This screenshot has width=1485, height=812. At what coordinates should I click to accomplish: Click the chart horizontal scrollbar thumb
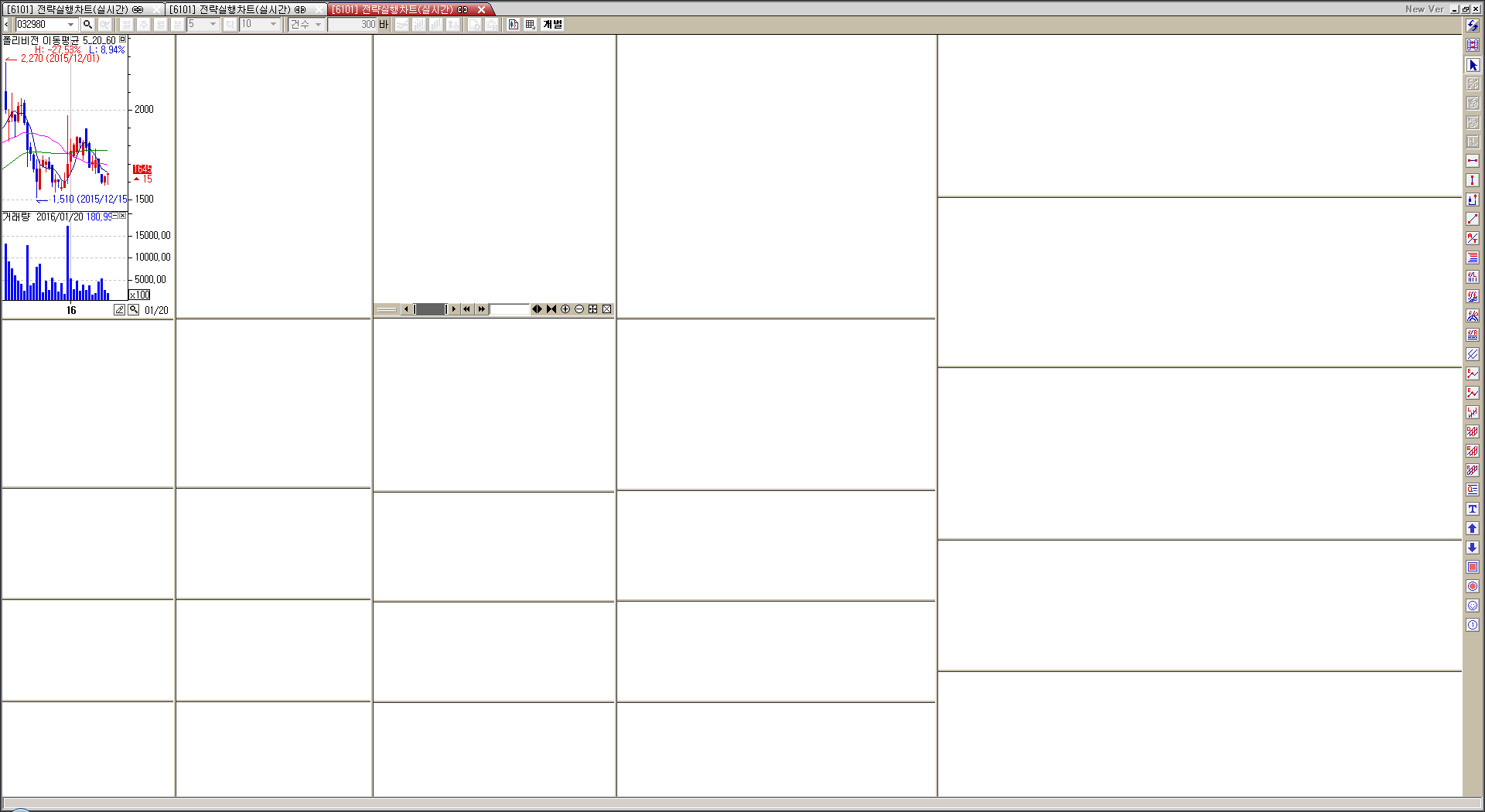430,309
